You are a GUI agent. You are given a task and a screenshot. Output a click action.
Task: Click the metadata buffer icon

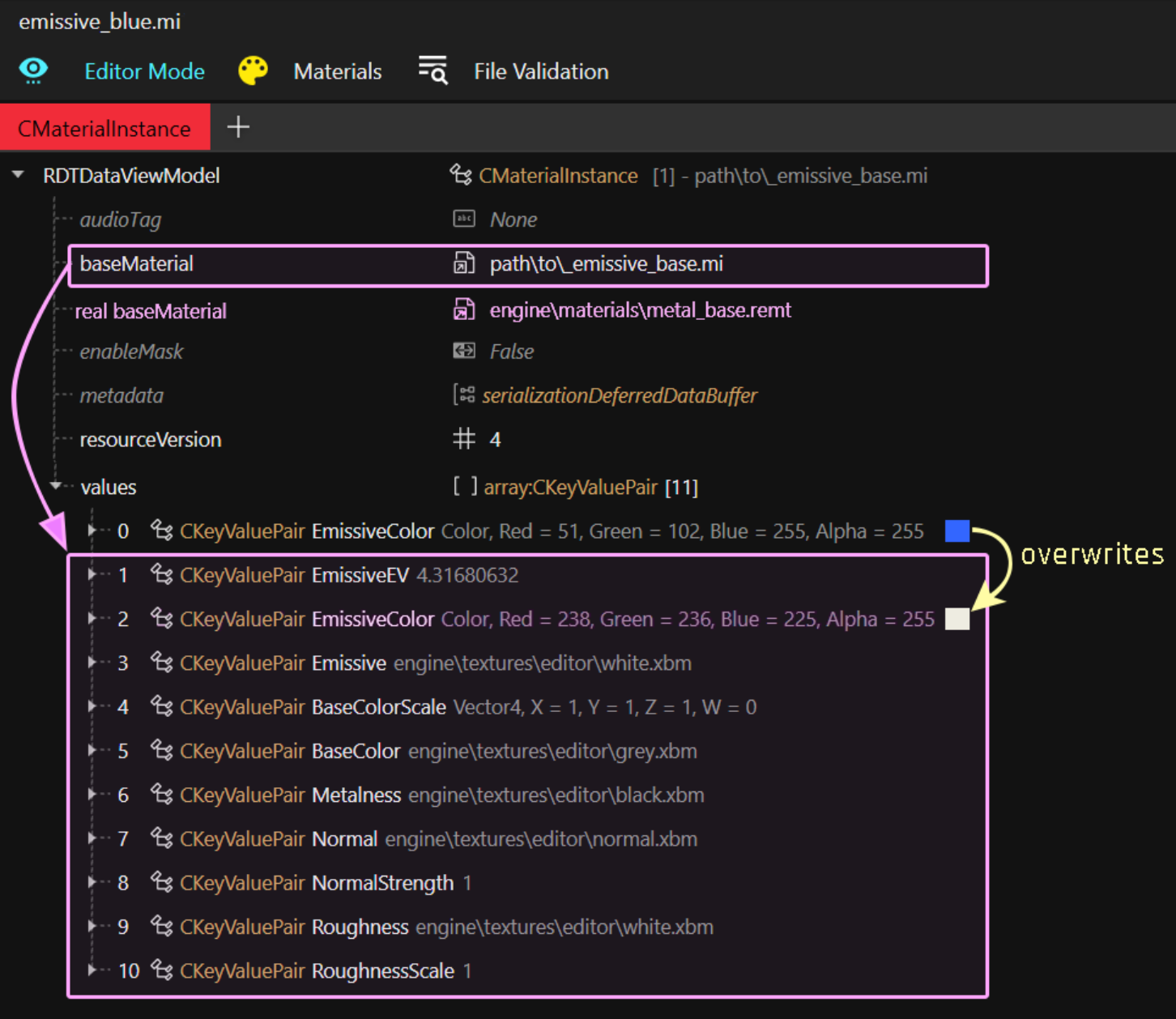pos(464,395)
